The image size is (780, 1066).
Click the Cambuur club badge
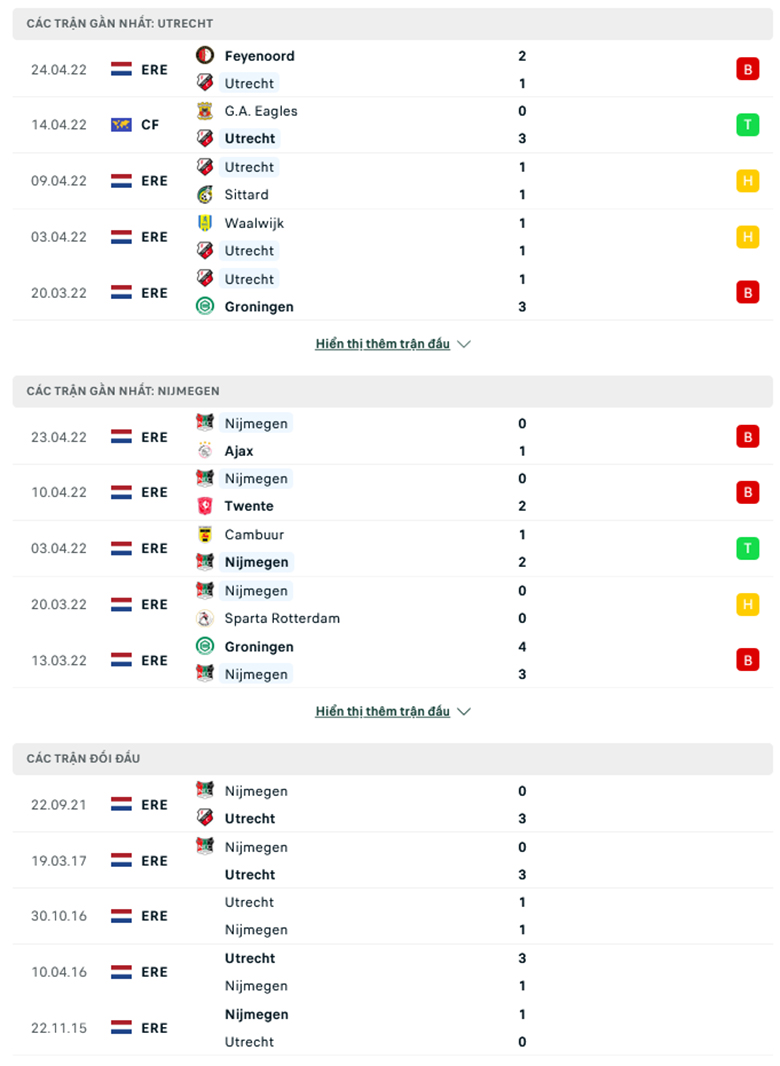205,534
